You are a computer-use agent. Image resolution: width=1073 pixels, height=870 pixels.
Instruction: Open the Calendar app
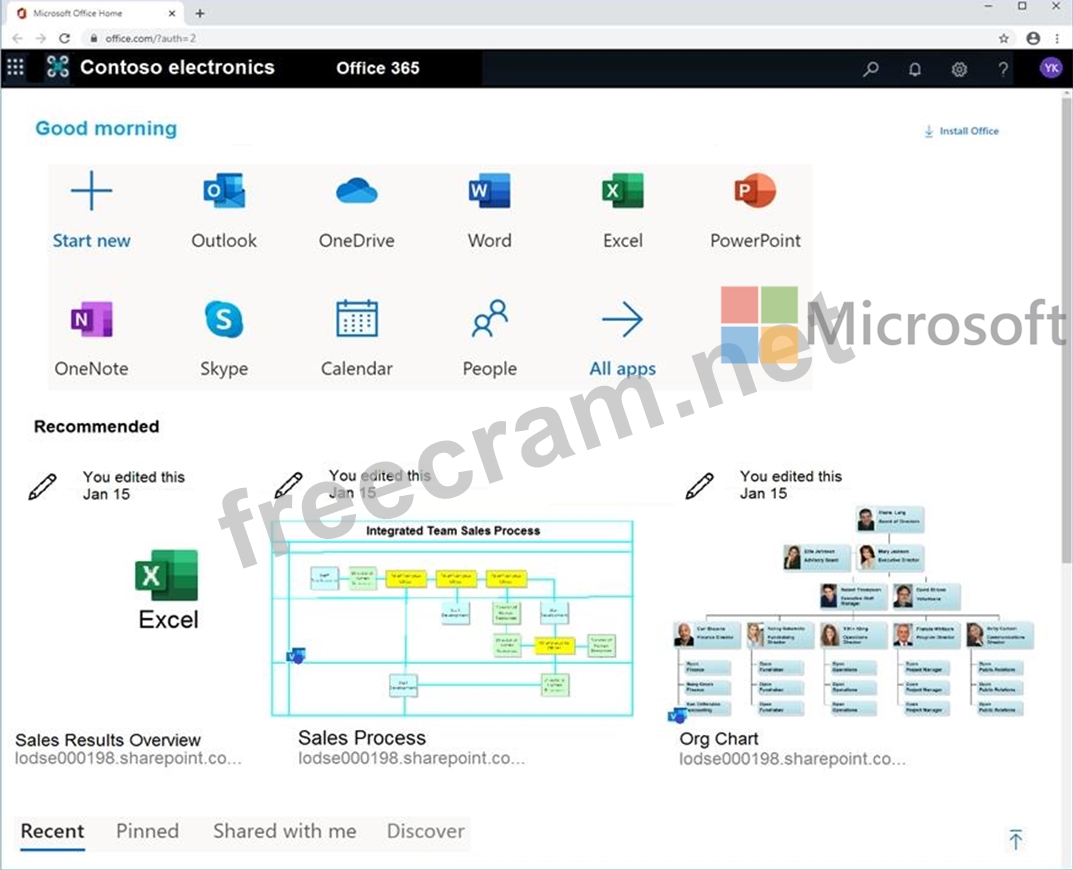coord(357,320)
